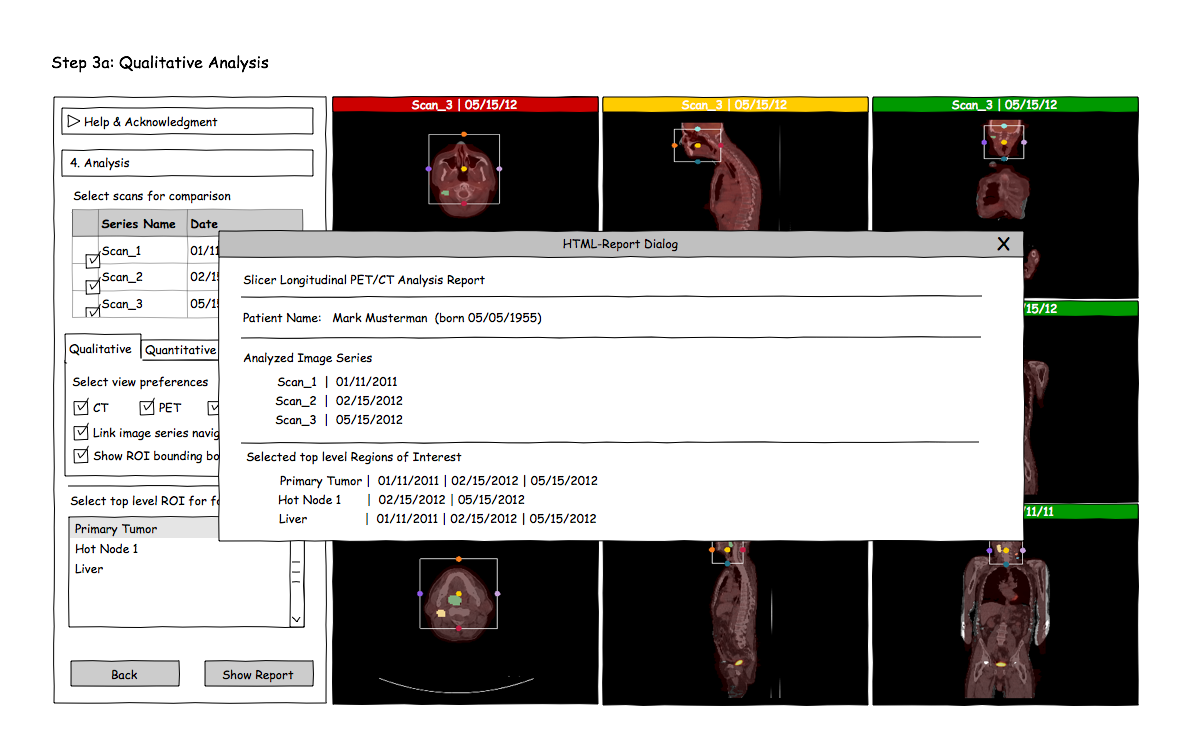Collapse the 4. Analysis section header
Screen dimensions: 1190x755
[187, 163]
